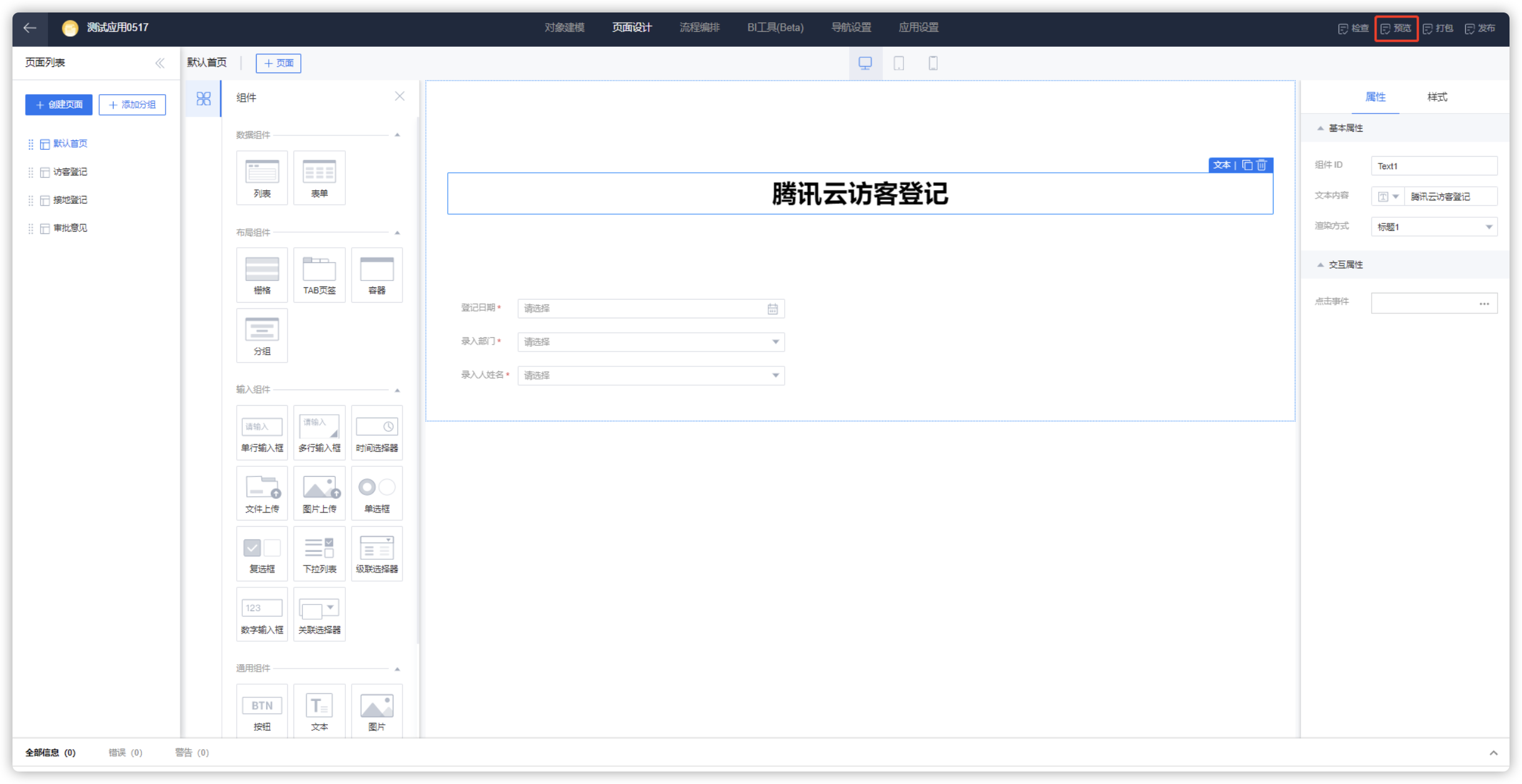Click the 预览 preview button

(x=1396, y=28)
